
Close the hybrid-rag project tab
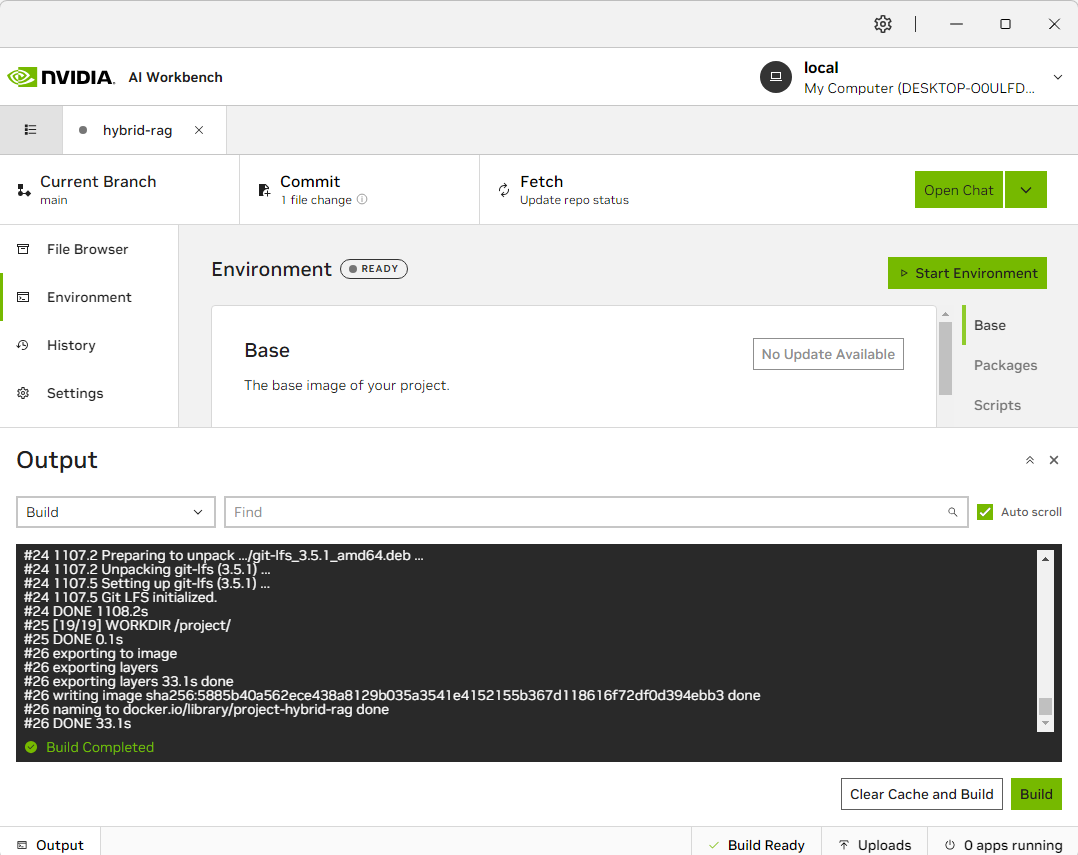click(199, 130)
